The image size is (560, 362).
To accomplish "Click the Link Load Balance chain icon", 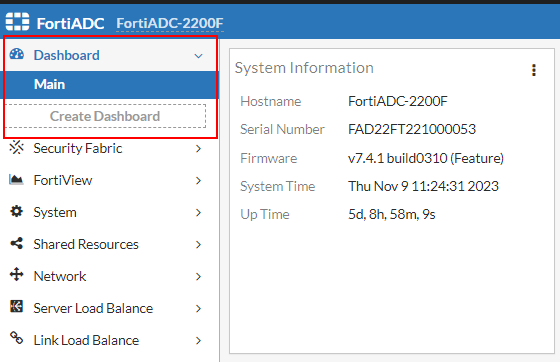I will coord(16,338).
